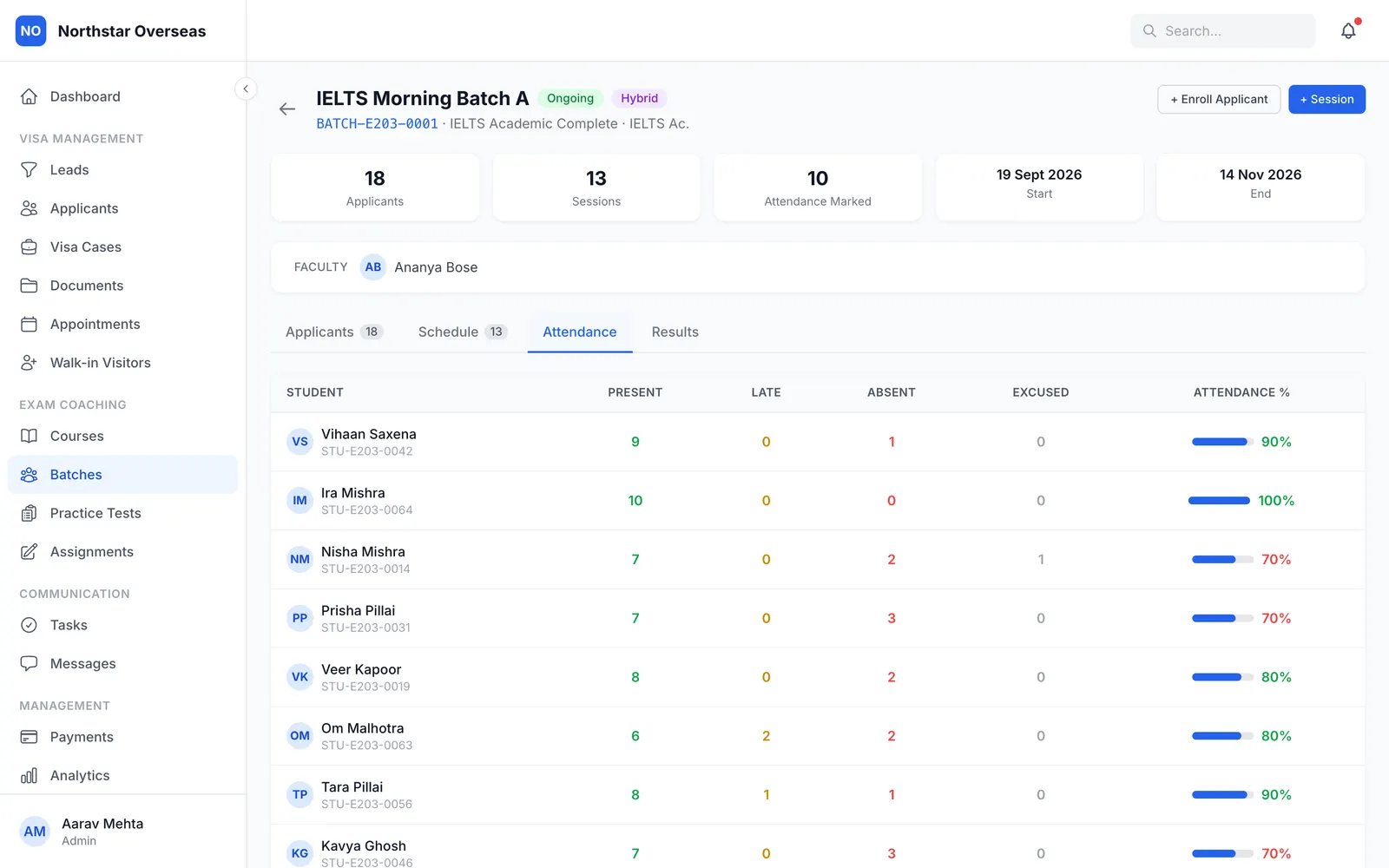Focus the Search input field
This screenshot has width=1389, height=868.
pyautogui.click(x=1222, y=31)
